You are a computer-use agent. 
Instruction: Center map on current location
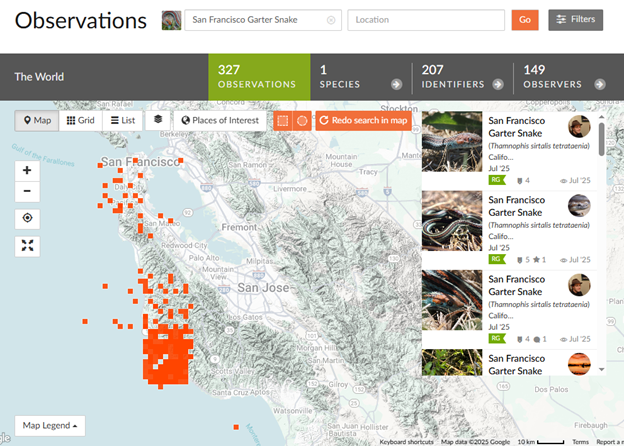tap(27, 218)
